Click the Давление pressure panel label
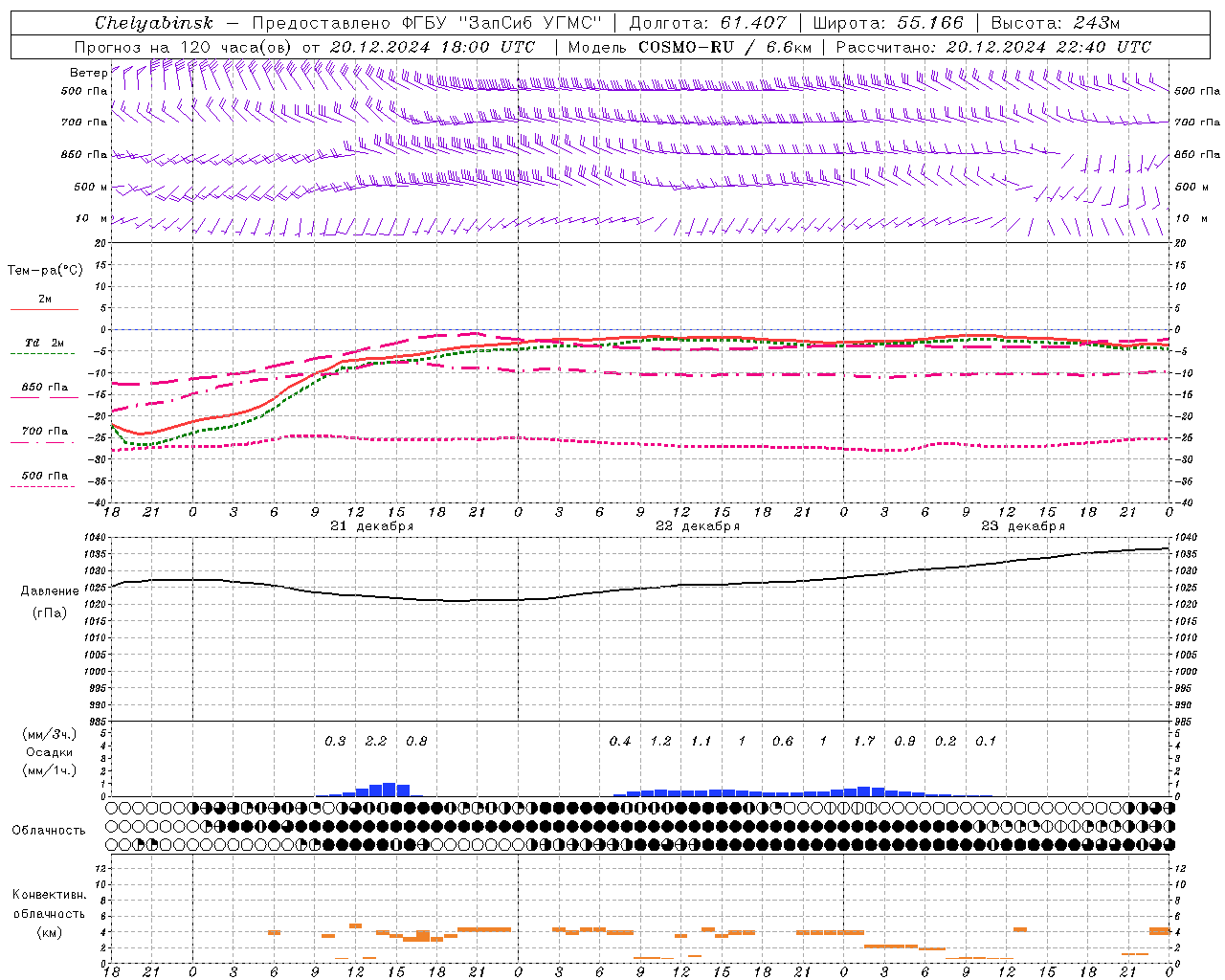The width and height of the screenshot is (1225, 980). (x=50, y=591)
